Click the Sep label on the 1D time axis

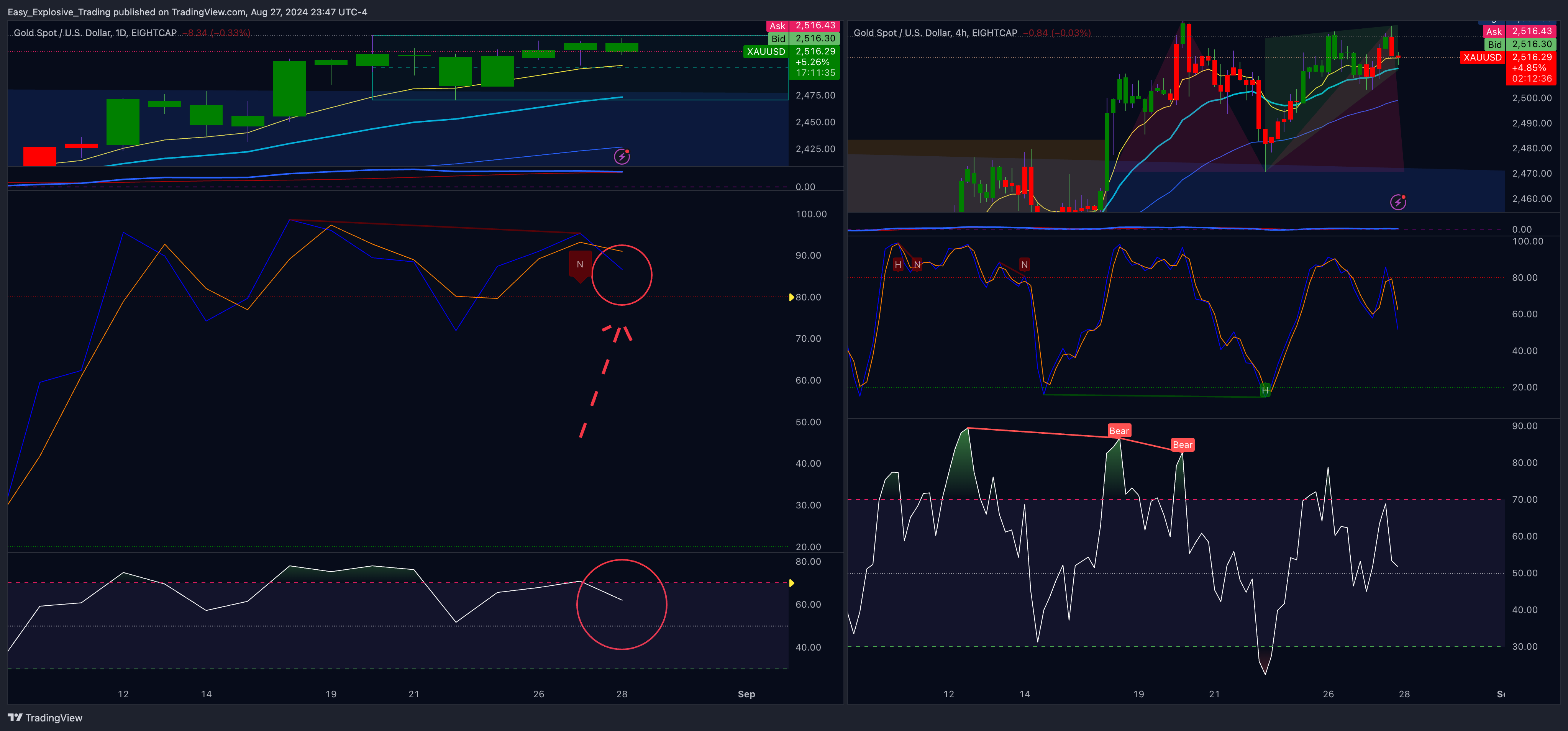[746, 695]
